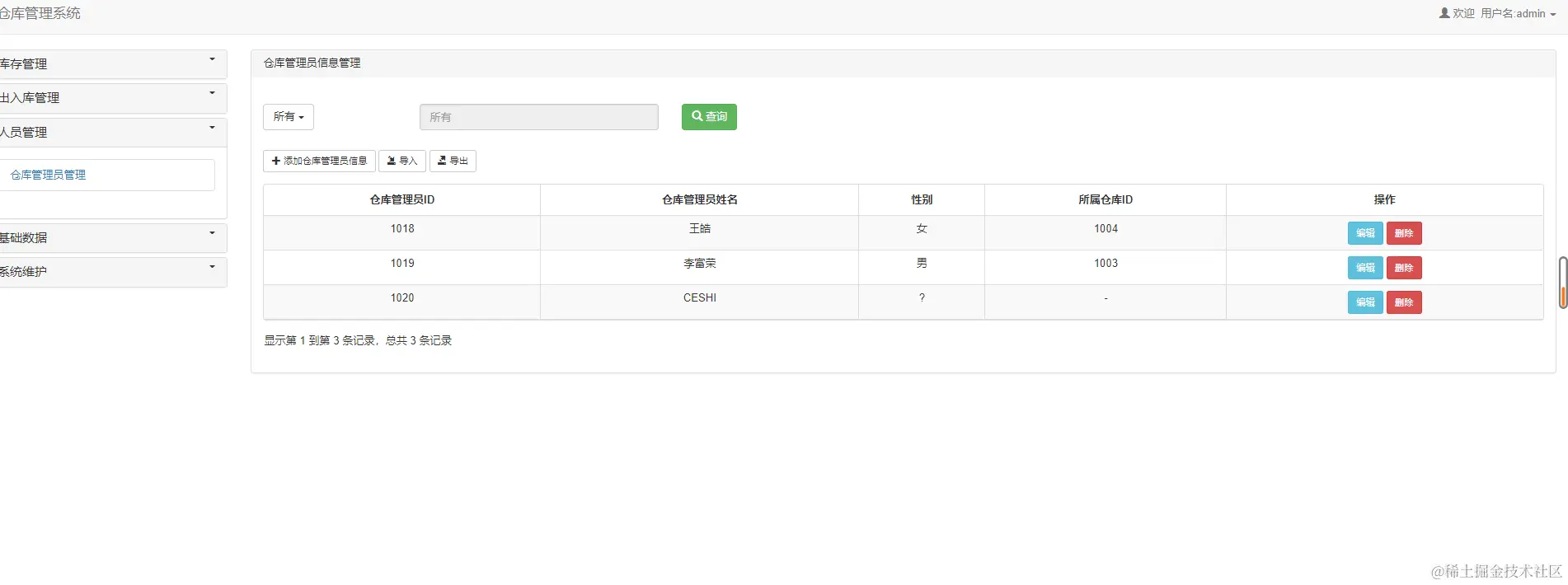Click the 仓库管理员姓名 column header
The image size is (1568, 585).
tap(700, 199)
